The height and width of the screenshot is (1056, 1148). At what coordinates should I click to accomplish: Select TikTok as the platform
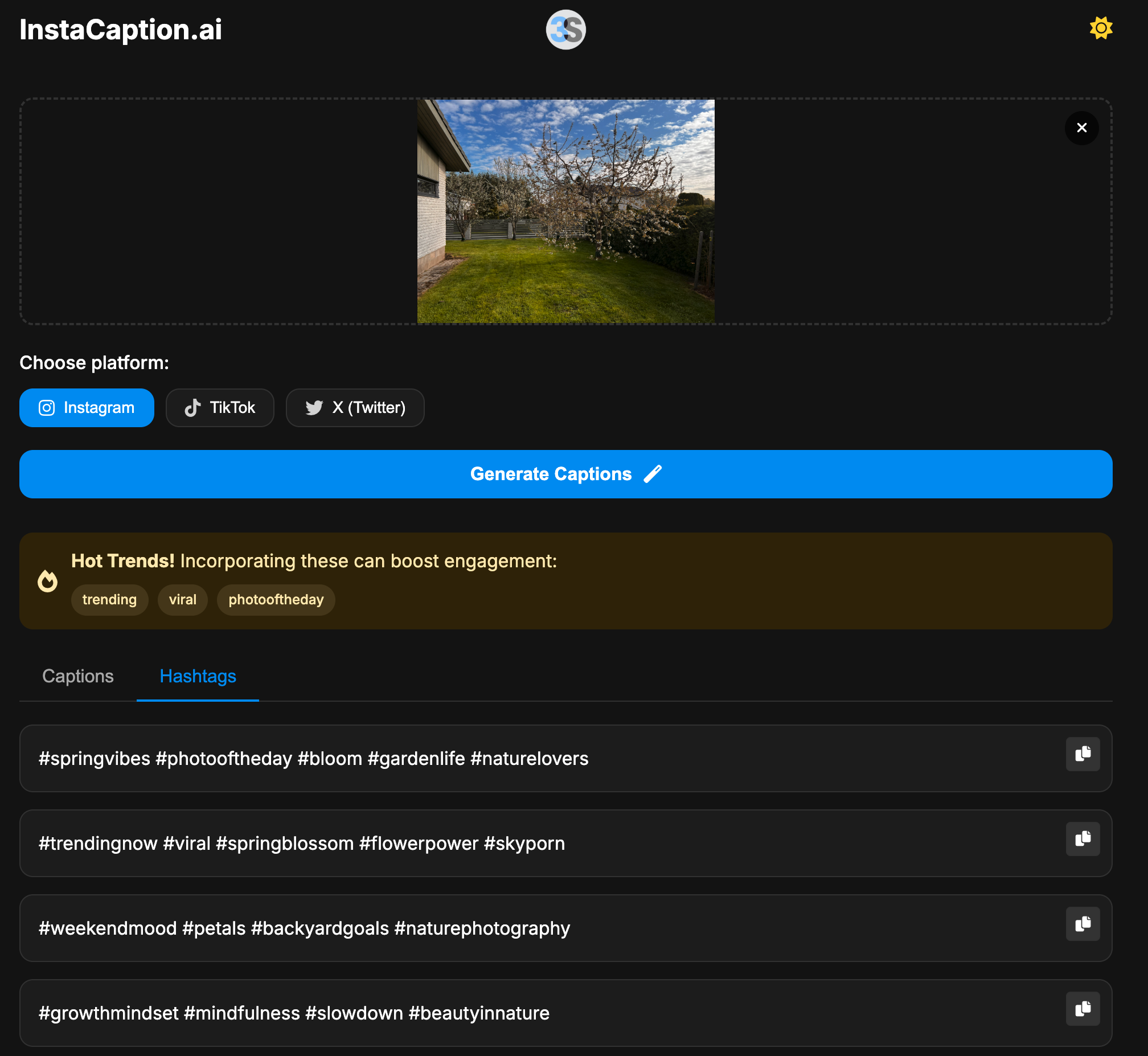(220, 407)
